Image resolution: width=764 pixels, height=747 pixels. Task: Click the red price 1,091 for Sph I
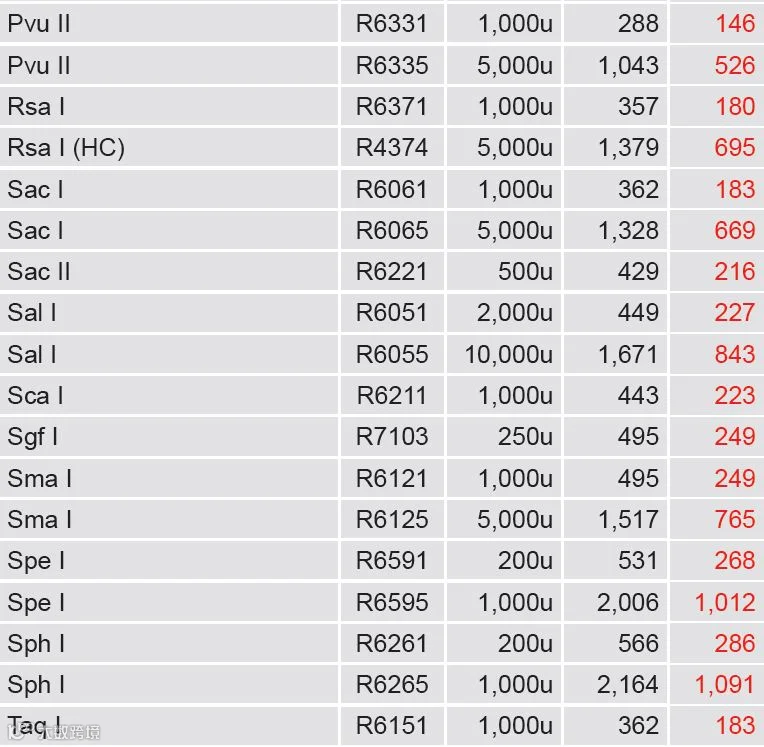pos(725,684)
